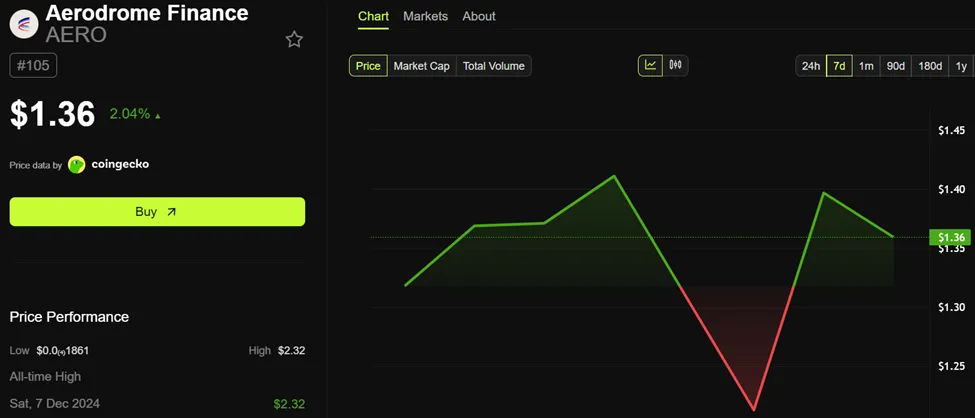Click the CoinGecko logo
975x418 pixels.
pyautogui.click(x=77, y=164)
